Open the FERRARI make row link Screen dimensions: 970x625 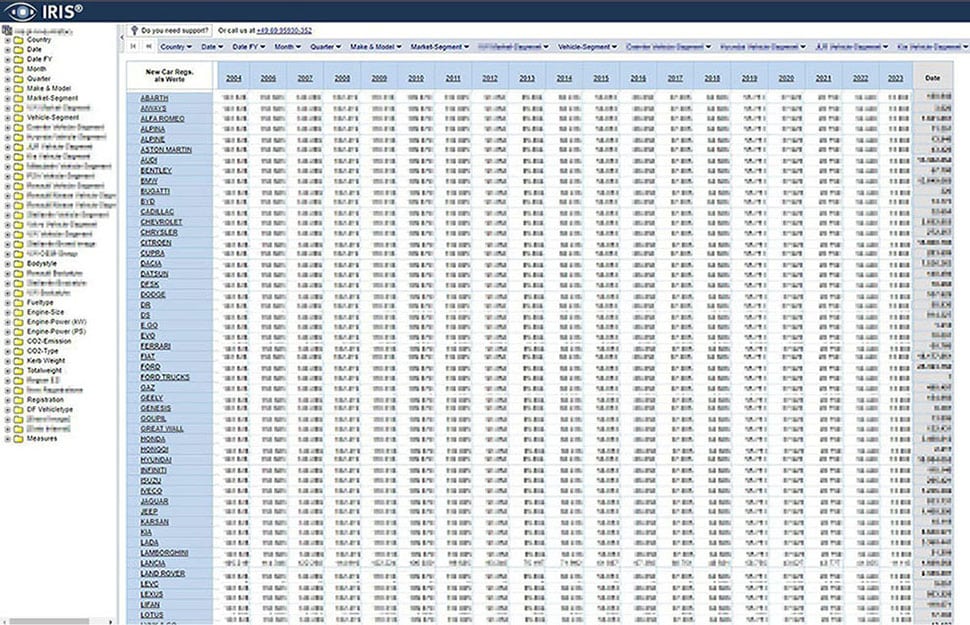(155, 347)
